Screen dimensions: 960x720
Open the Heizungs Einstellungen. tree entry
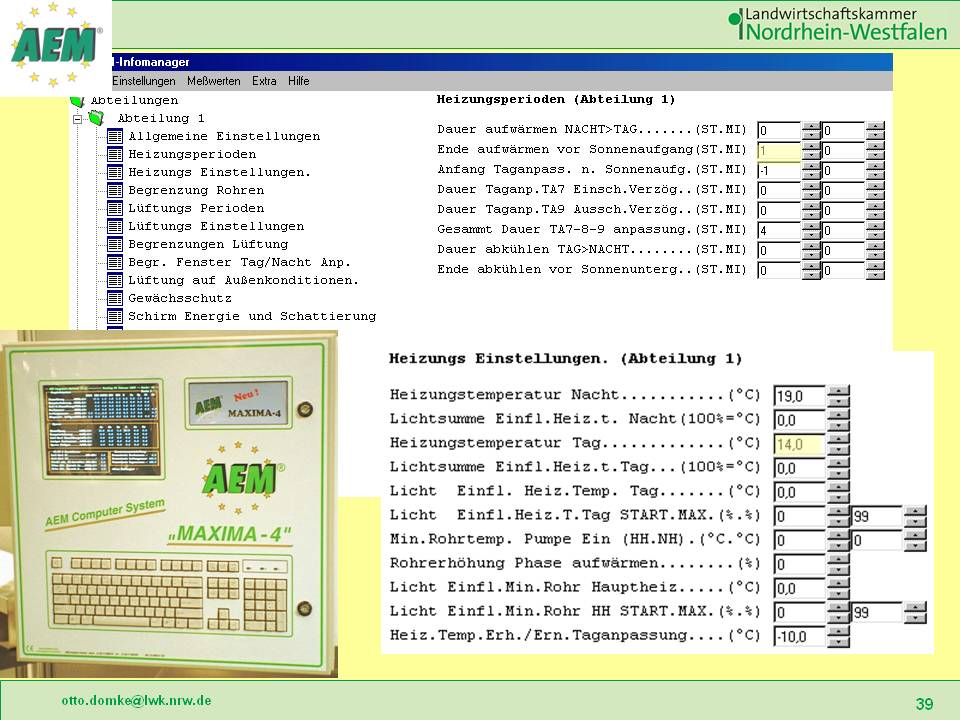click(219, 172)
